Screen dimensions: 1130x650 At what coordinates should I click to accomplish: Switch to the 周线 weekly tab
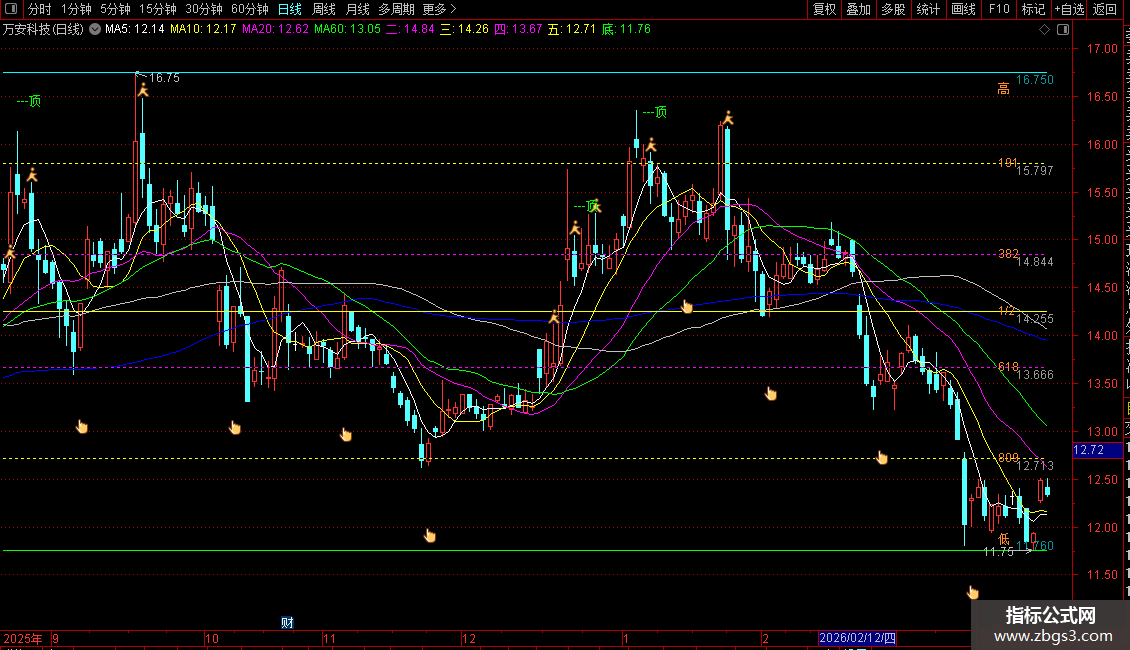324,9
